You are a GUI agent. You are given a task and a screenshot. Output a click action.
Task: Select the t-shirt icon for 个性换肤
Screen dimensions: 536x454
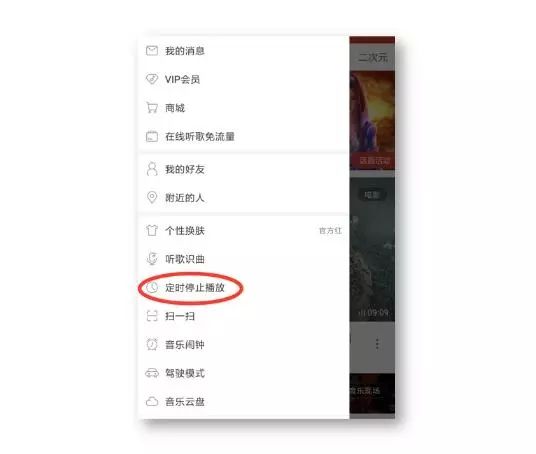(152, 230)
